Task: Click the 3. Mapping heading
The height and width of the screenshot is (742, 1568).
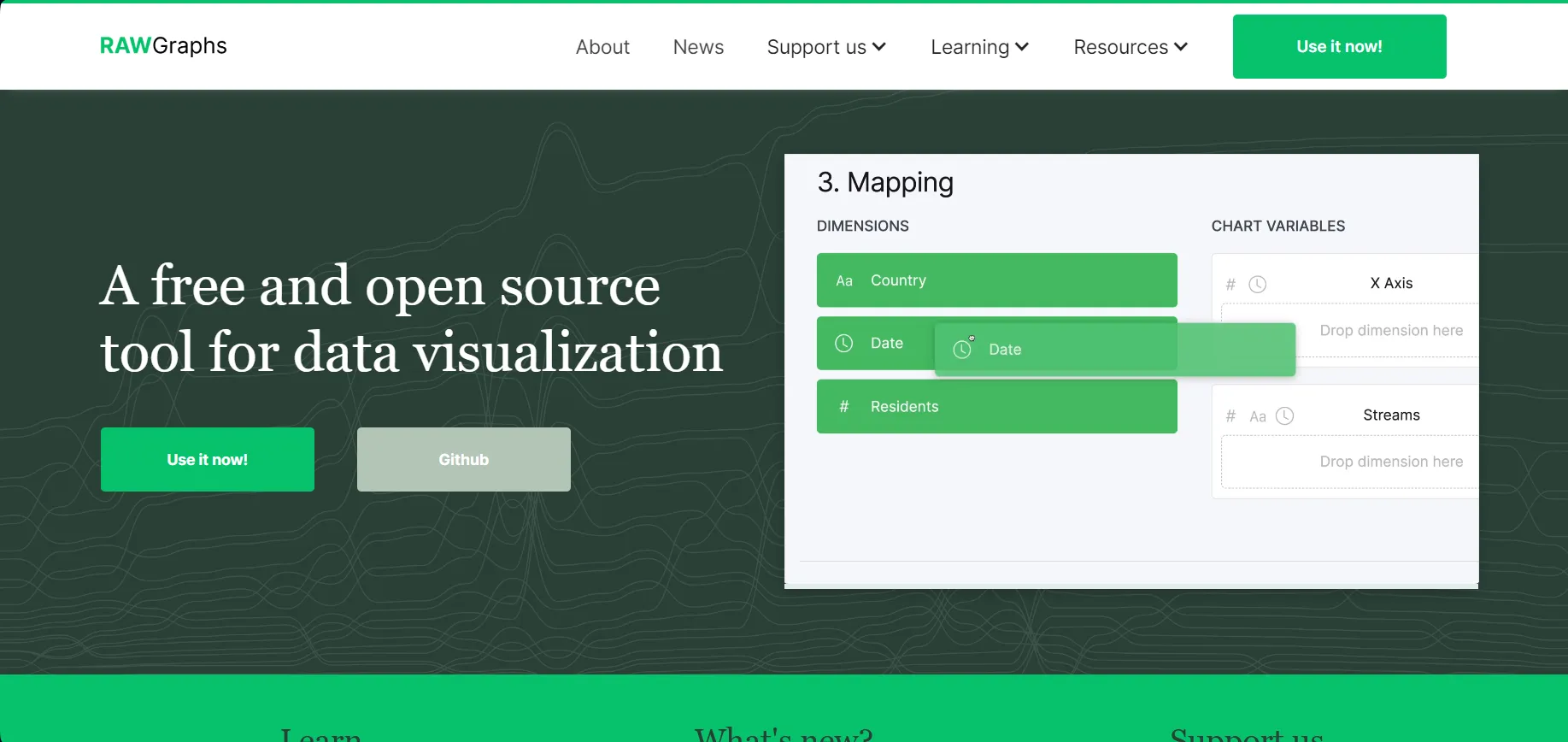Action: tap(885, 182)
